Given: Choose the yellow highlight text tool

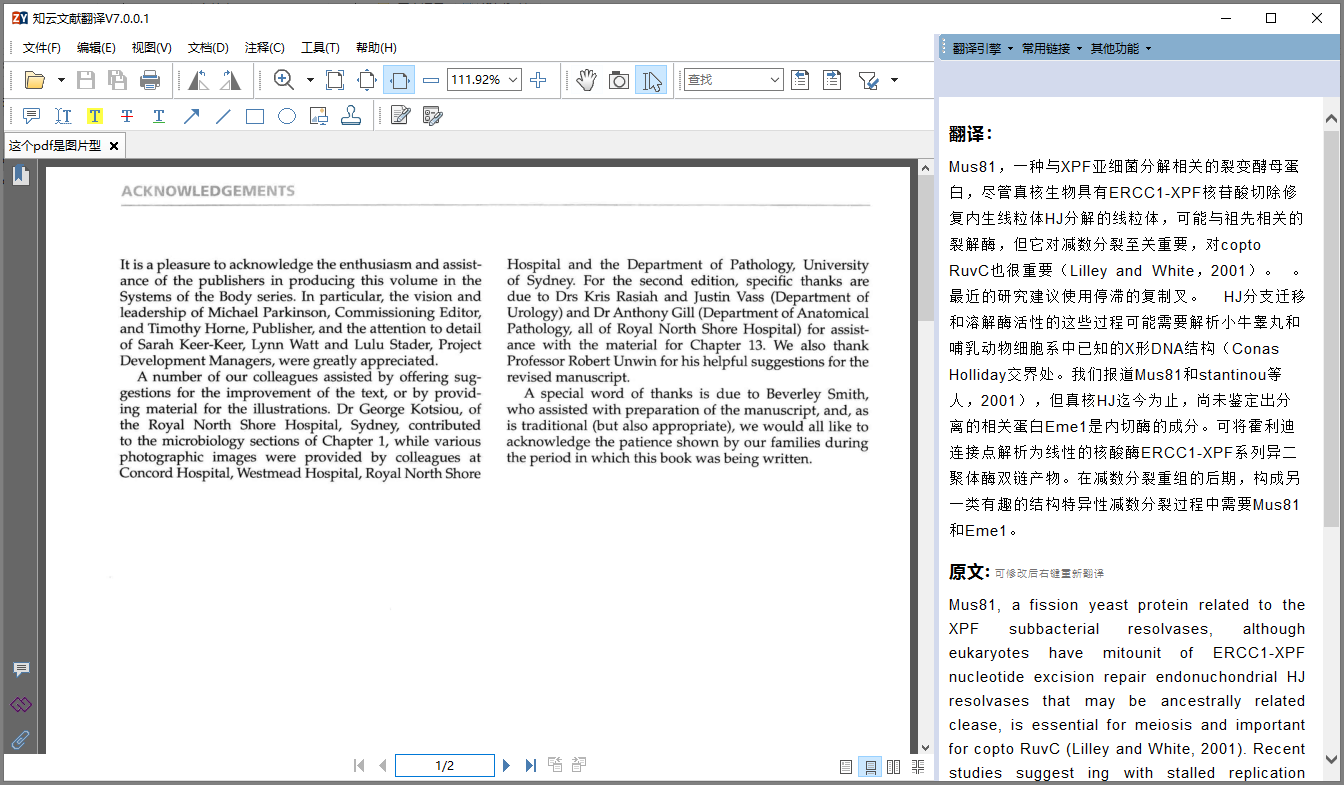Looking at the screenshot, I should 95,116.
